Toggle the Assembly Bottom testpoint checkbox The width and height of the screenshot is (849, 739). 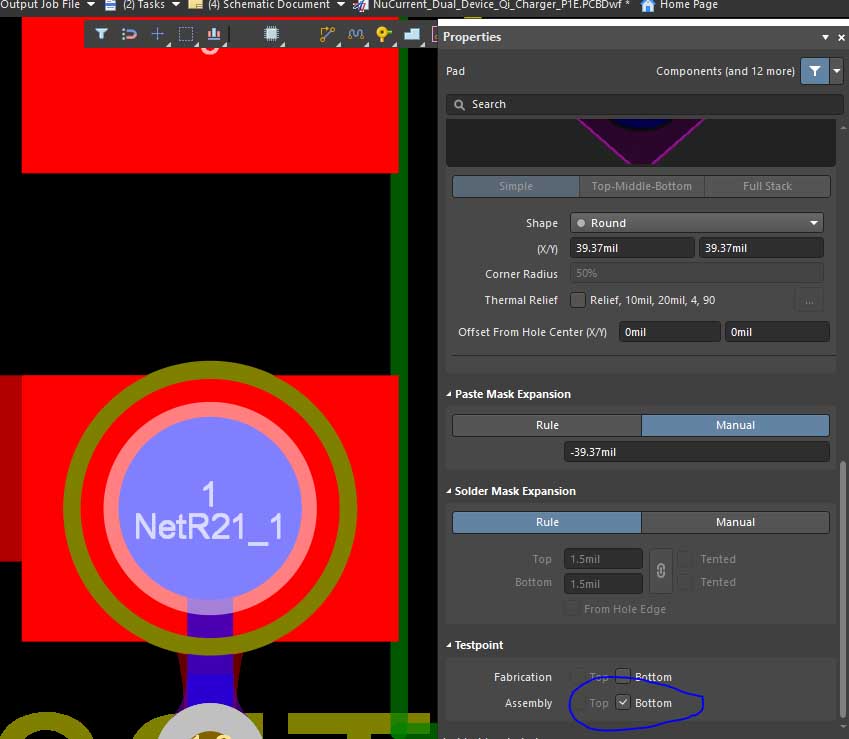pyautogui.click(x=623, y=703)
